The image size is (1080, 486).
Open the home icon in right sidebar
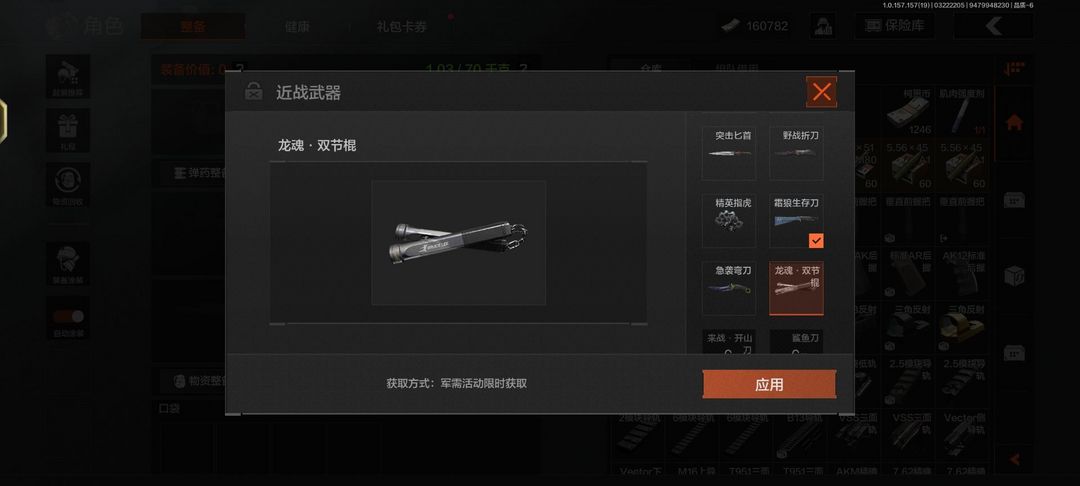click(1014, 123)
